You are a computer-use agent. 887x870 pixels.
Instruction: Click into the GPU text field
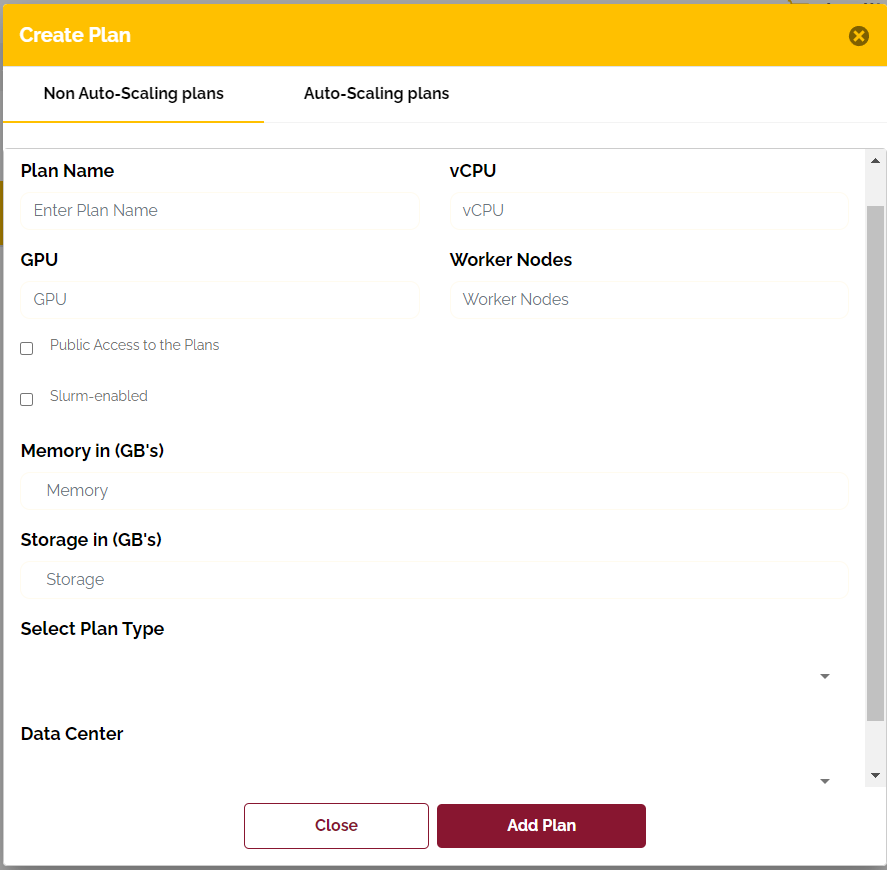point(220,300)
